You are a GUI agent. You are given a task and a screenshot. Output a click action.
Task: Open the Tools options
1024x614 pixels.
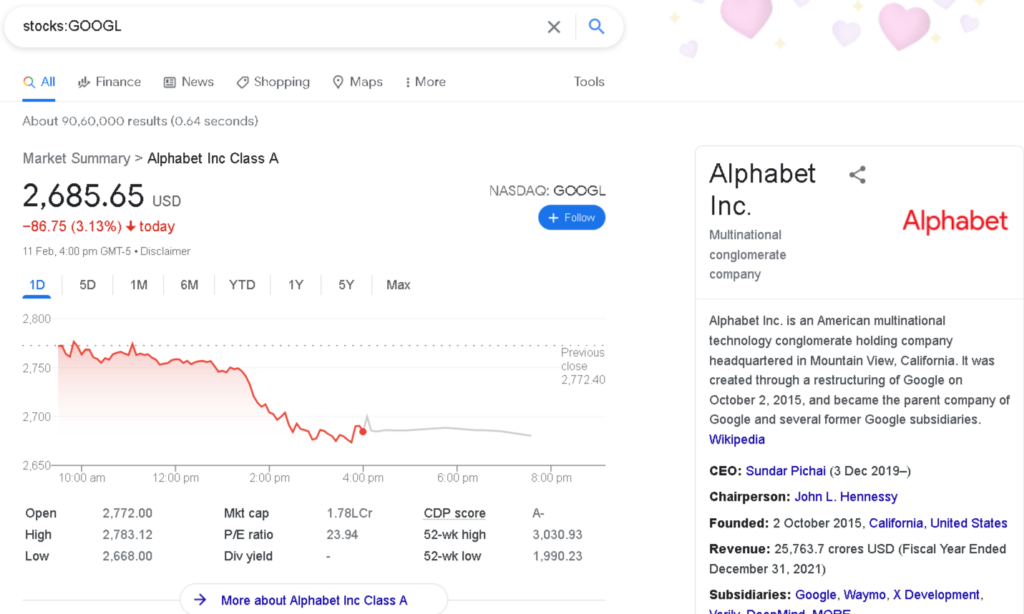coord(589,82)
